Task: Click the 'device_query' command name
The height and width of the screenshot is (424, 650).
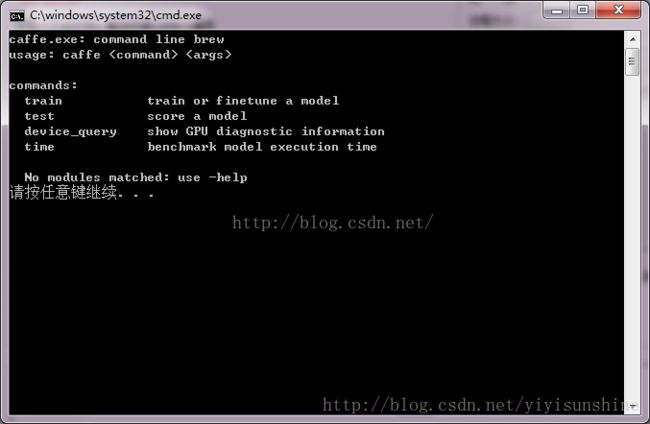Action: click(x=70, y=132)
